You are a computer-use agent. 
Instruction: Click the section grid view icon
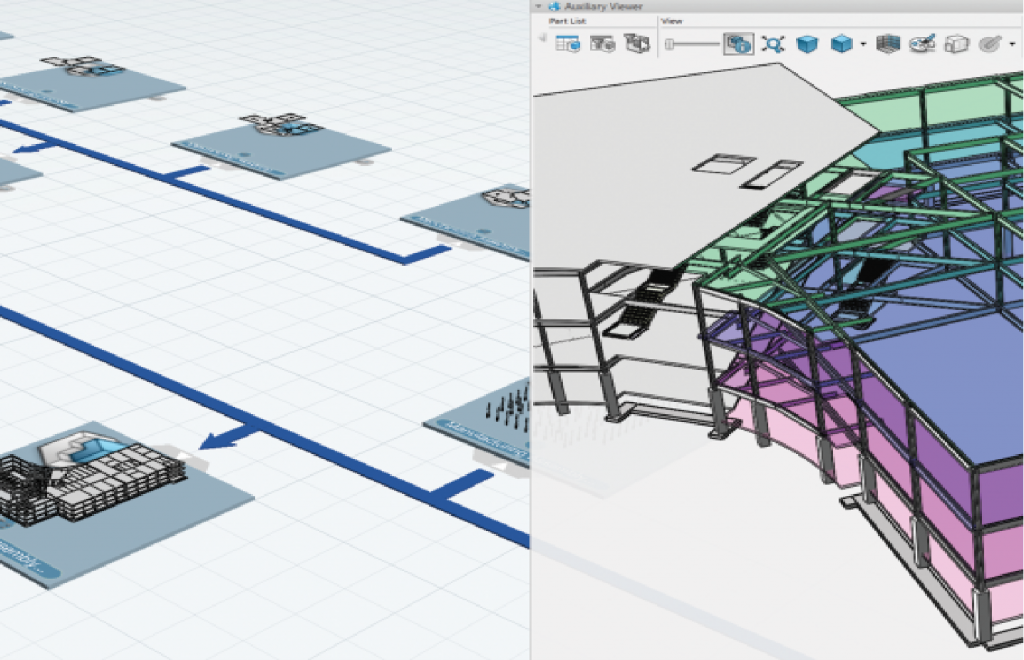(x=889, y=44)
